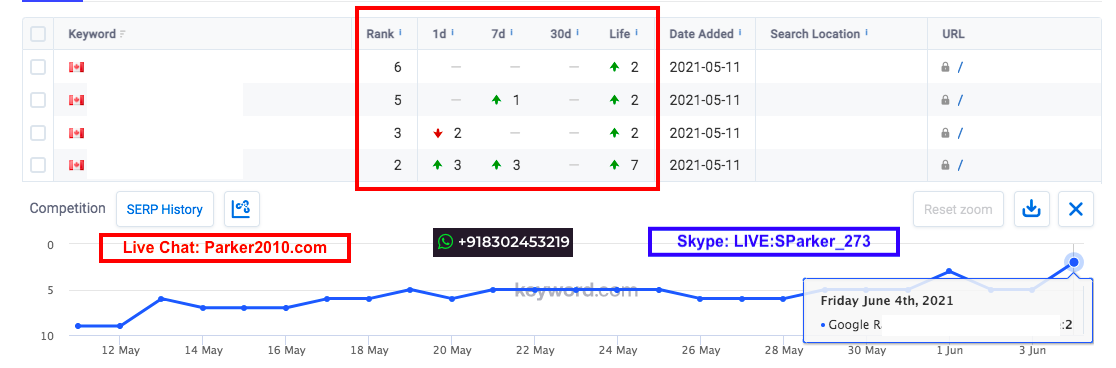This screenshot has width=1116, height=368.
Task: Click the rank value 6 cell
Action: [x=398, y=68]
